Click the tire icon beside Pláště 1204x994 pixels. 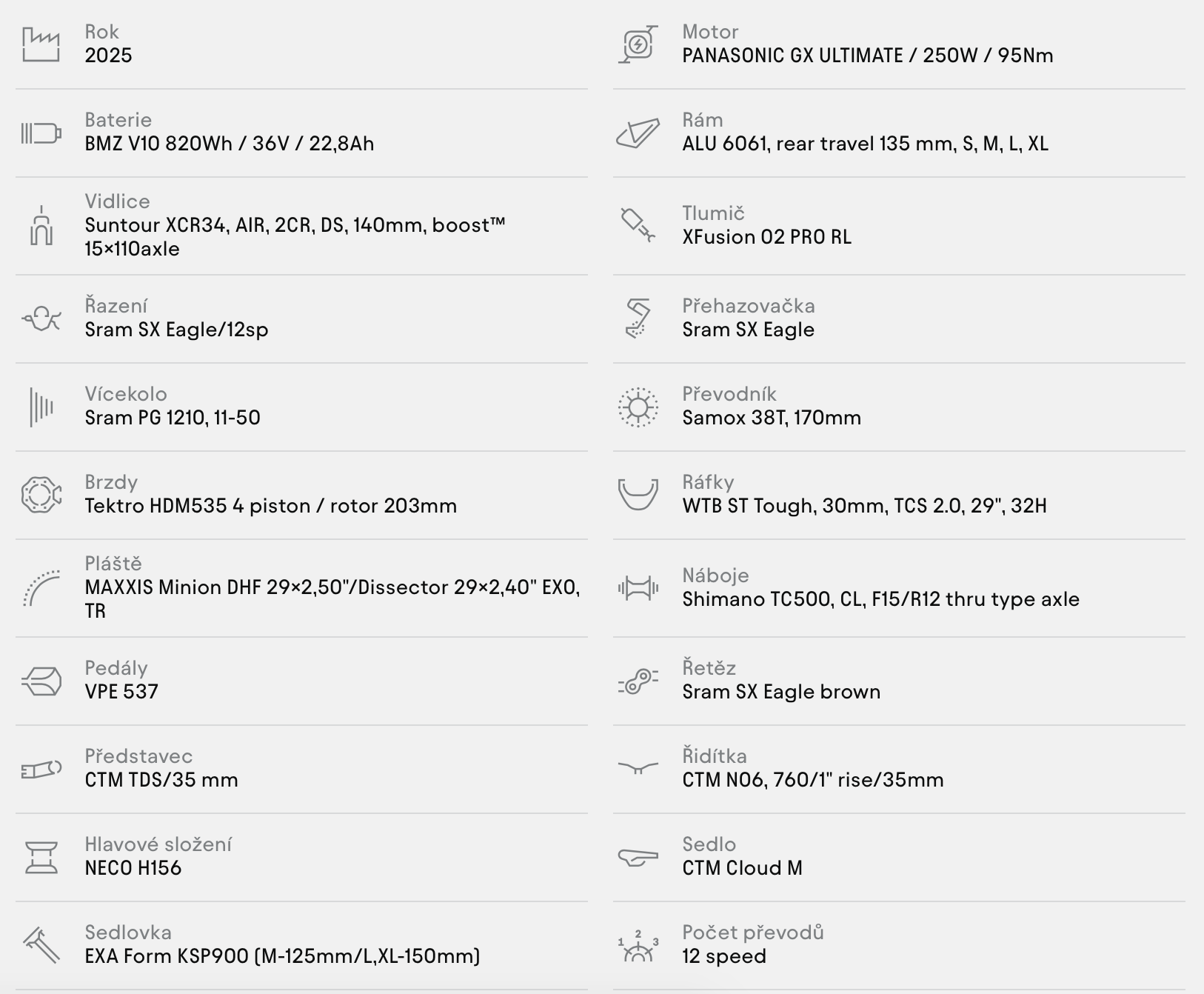click(41, 588)
